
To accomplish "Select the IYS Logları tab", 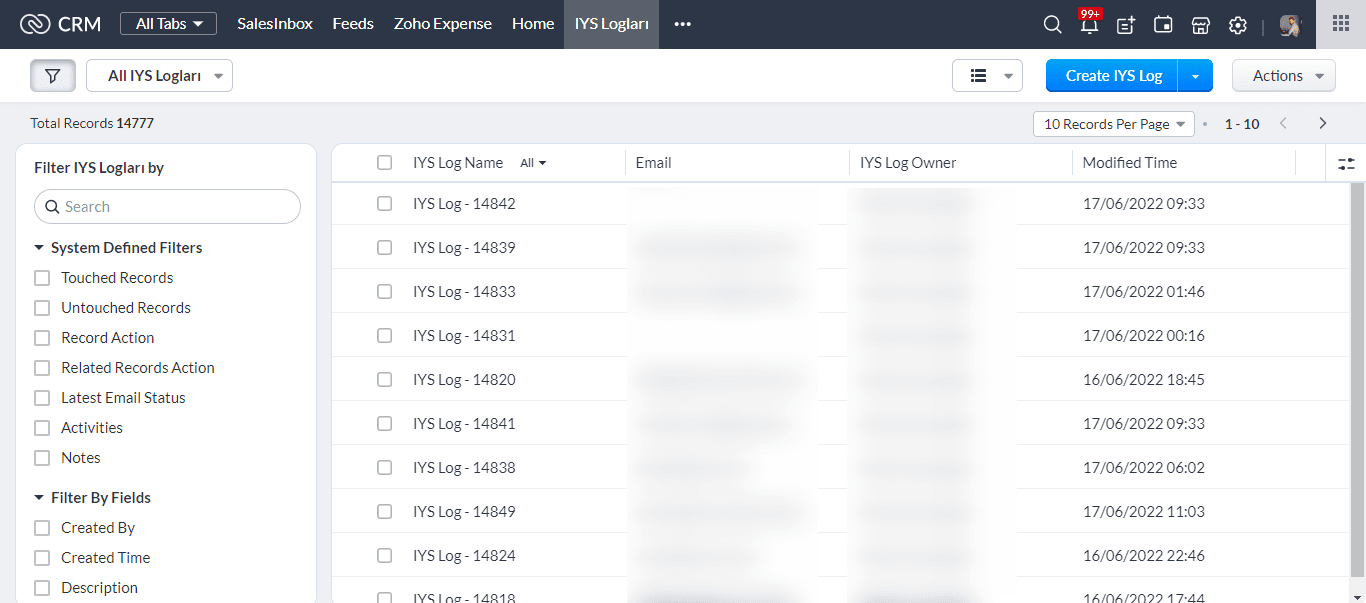I will point(612,24).
